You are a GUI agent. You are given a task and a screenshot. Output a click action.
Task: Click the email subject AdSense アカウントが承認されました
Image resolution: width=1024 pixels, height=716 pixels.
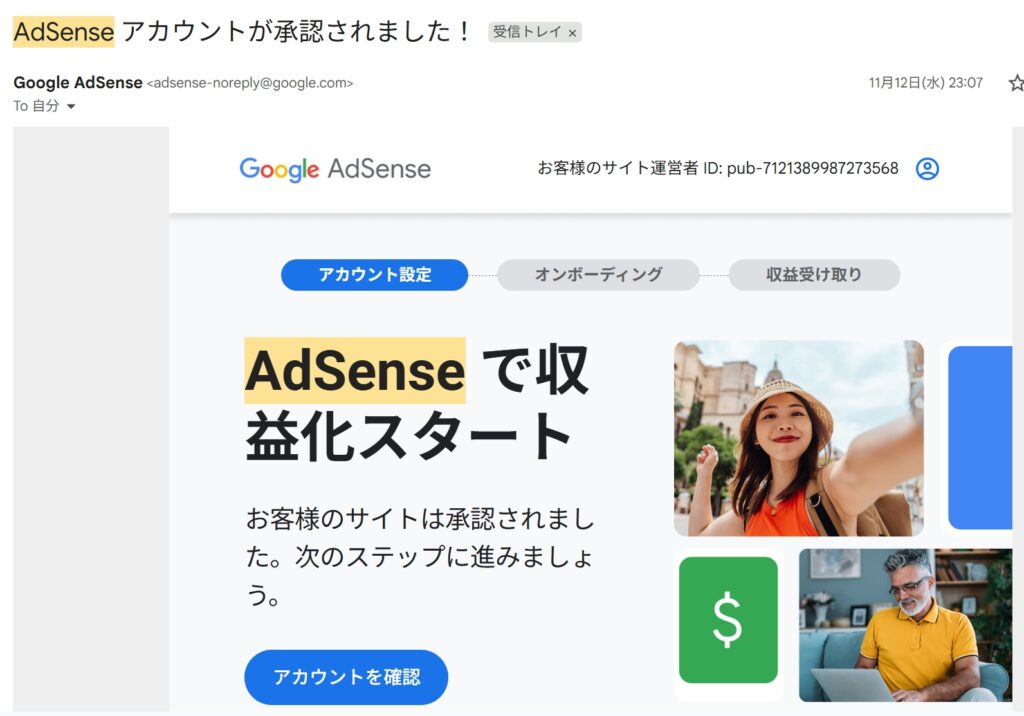pyautogui.click(x=242, y=31)
